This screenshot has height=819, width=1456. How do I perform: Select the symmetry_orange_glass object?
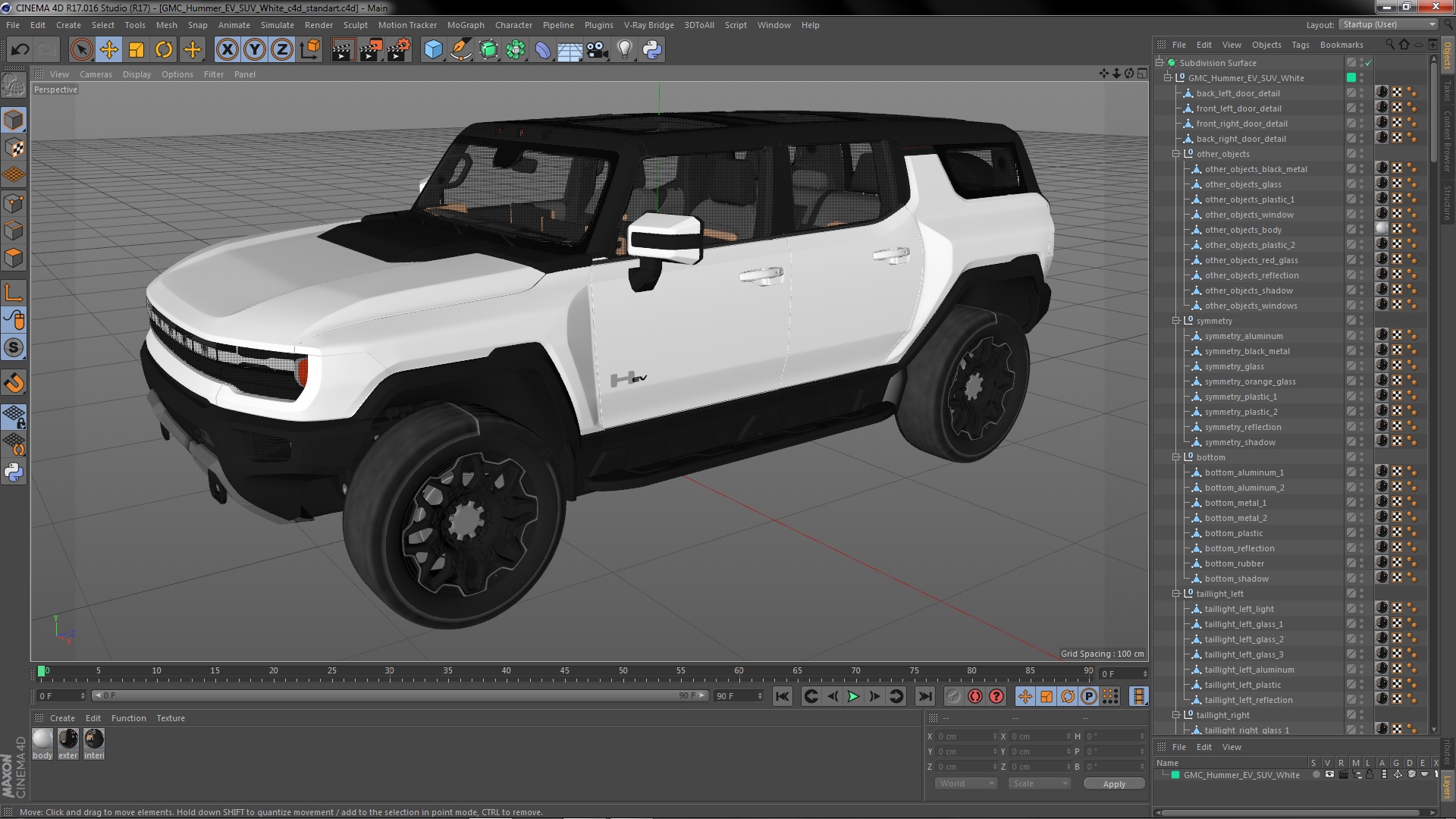click(1250, 381)
